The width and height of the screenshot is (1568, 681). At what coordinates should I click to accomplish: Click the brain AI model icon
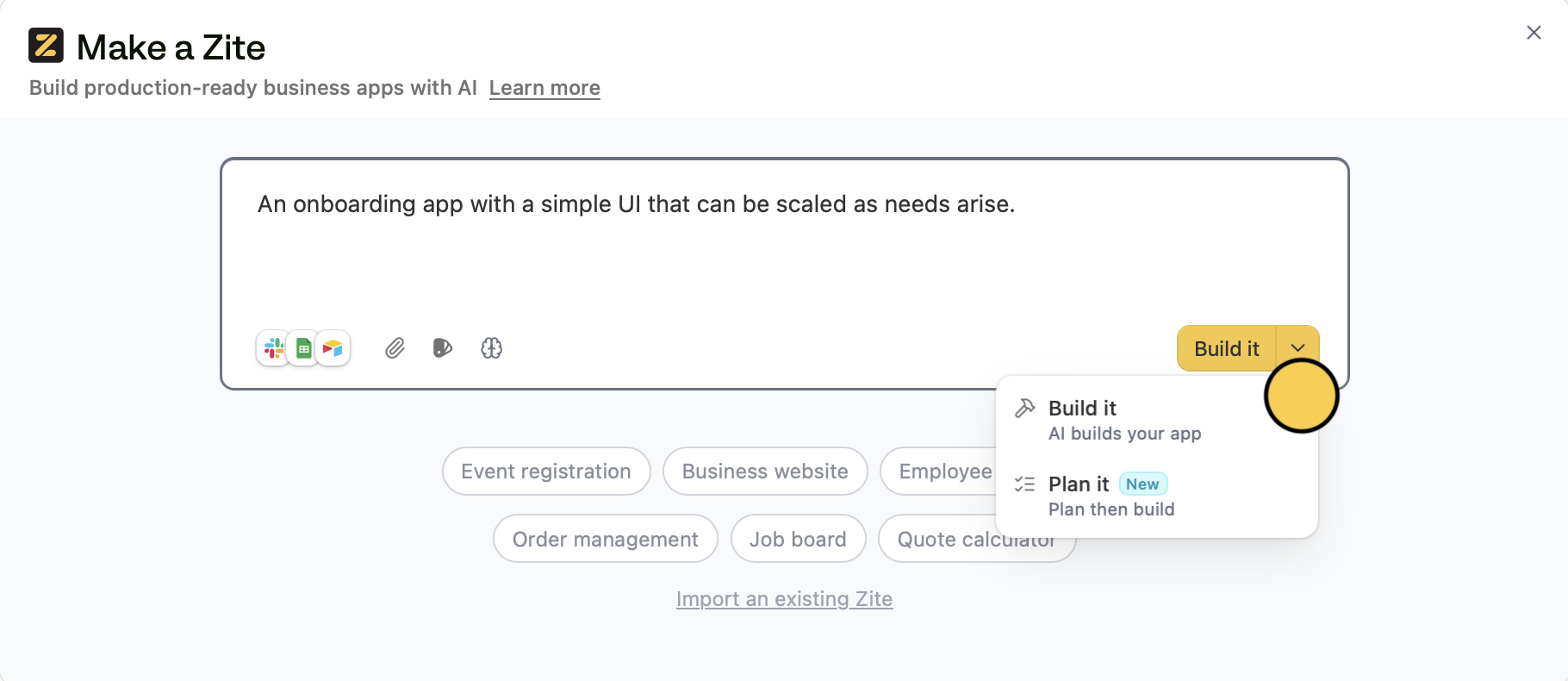(x=491, y=348)
